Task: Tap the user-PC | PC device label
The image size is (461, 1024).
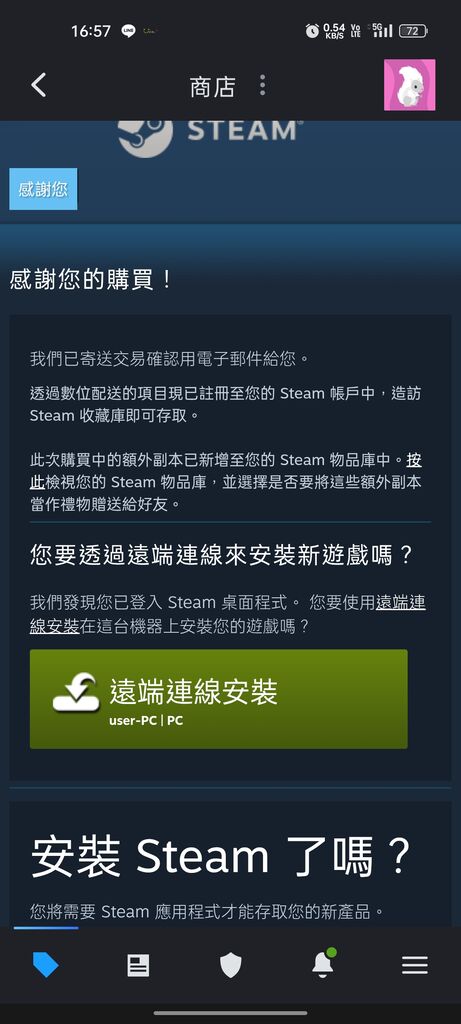Action: [146, 721]
